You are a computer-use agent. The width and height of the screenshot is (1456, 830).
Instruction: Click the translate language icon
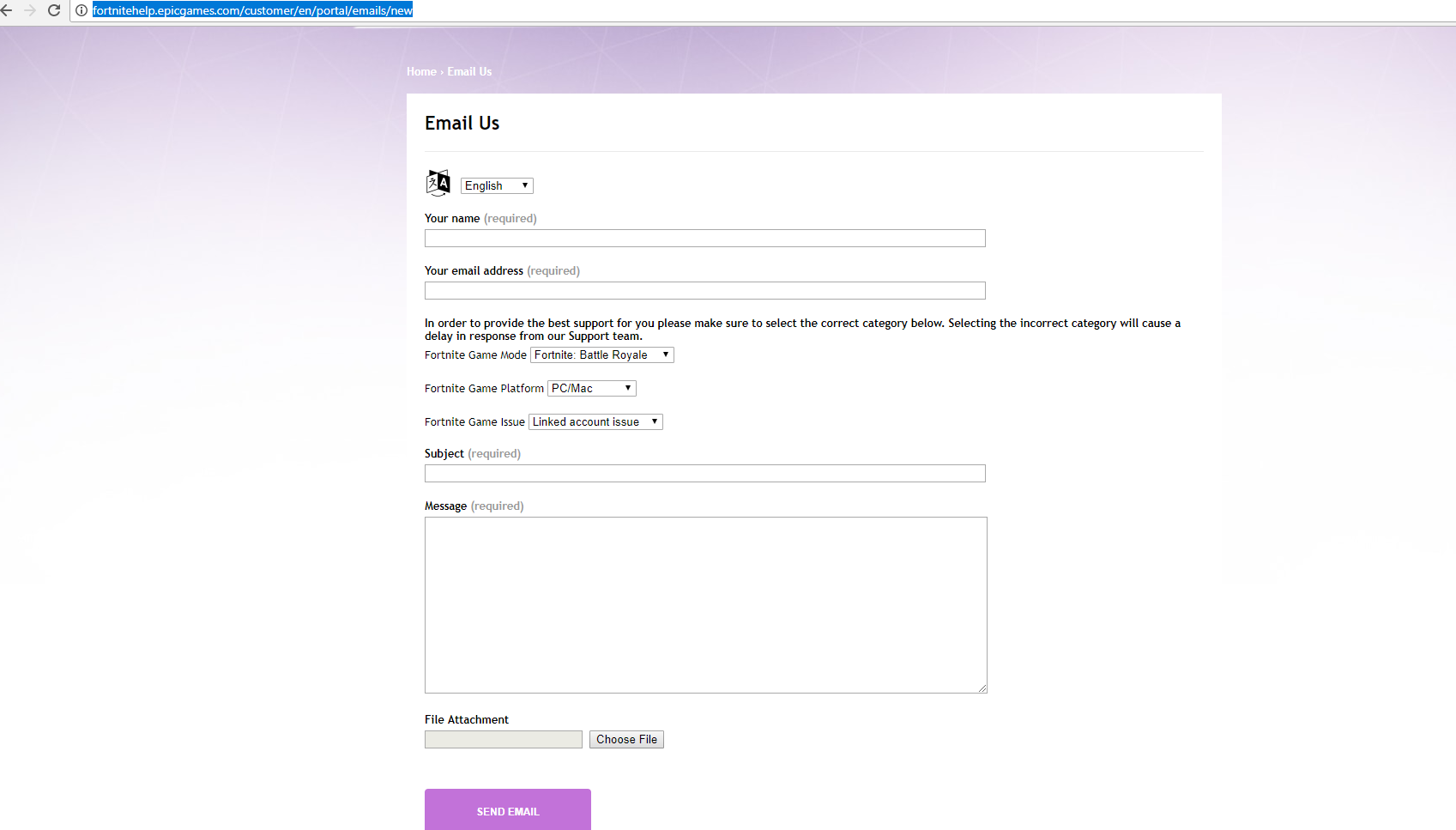pyautogui.click(x=438, y=183)
